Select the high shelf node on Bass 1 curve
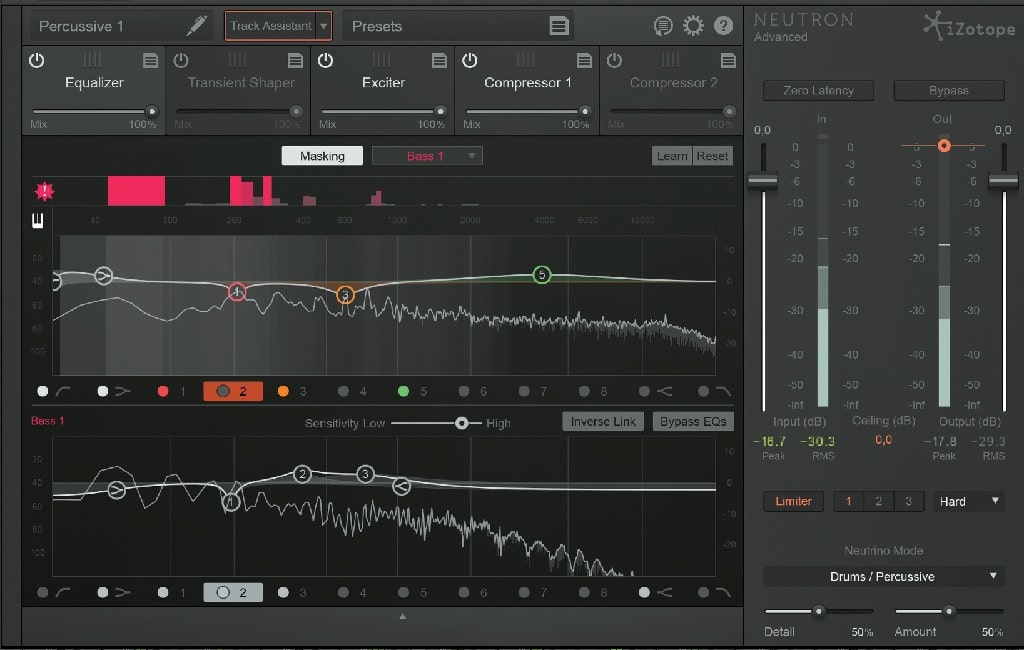1024x650 pixels. point(402,486)
